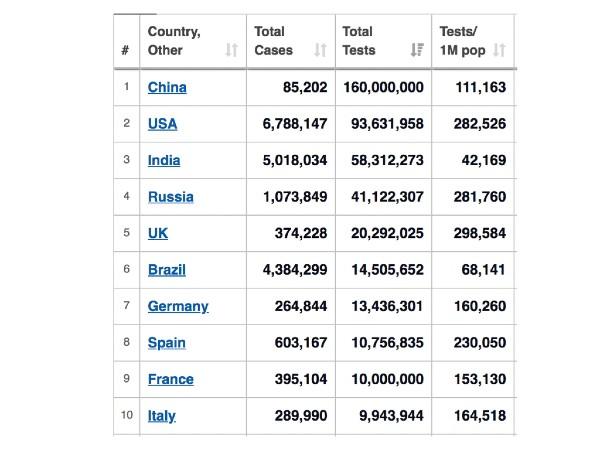This screenshot has height=450, width=600.
Task: Click the Total Cases column header text
Action: point(274,41)
